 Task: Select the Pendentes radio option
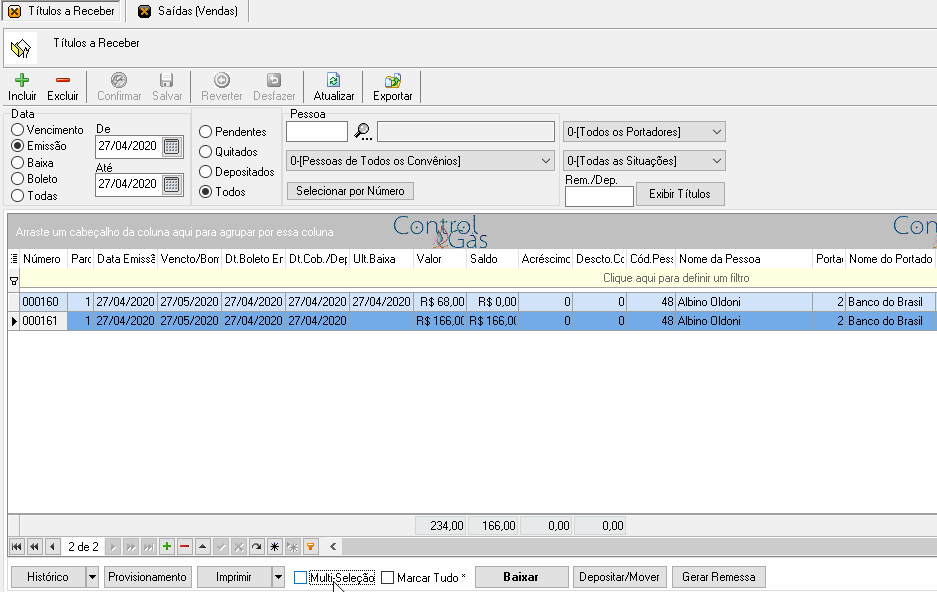pos(206,131)
